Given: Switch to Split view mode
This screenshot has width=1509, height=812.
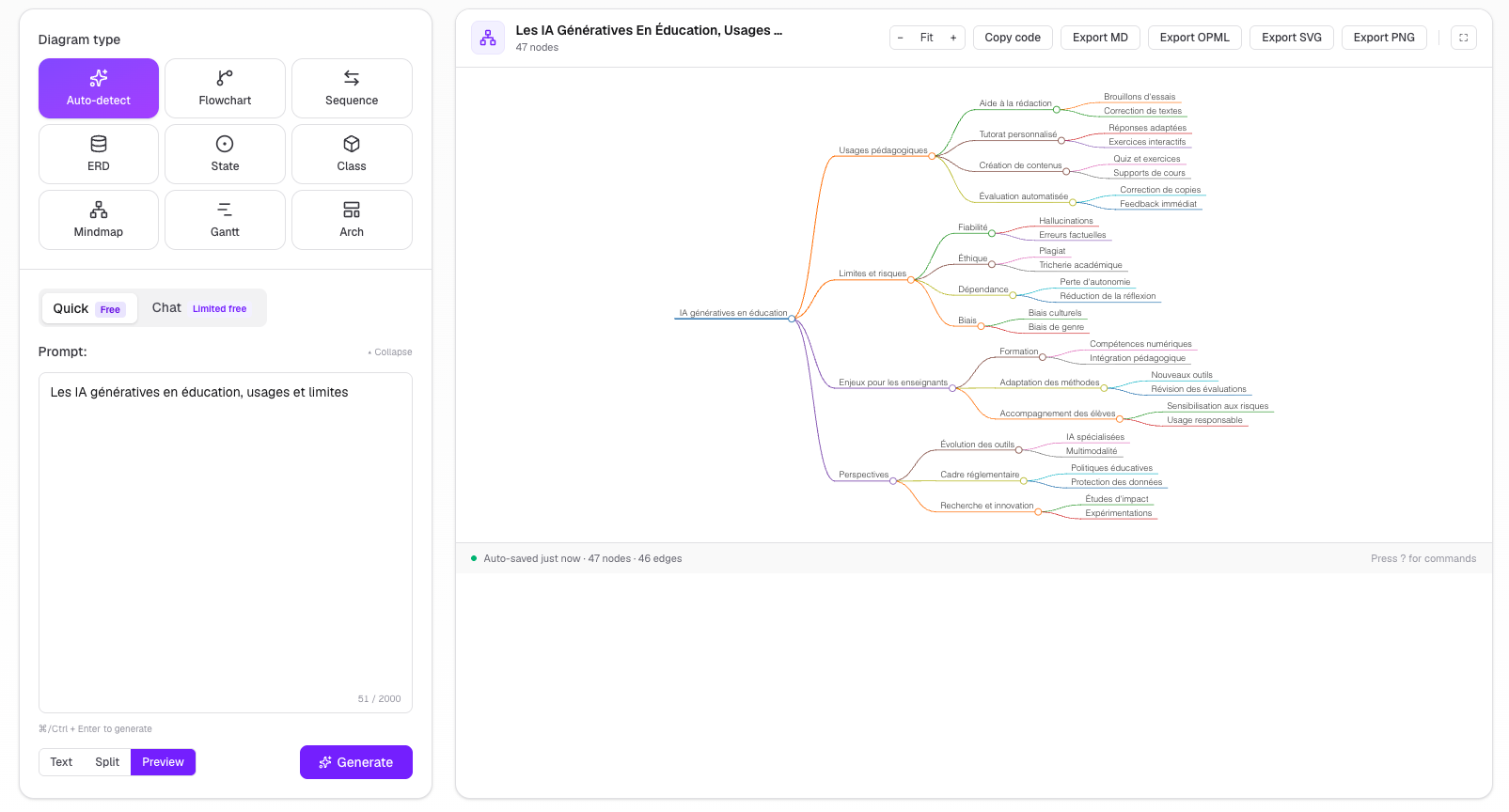Looking at the screenshot, I should 107,762.
